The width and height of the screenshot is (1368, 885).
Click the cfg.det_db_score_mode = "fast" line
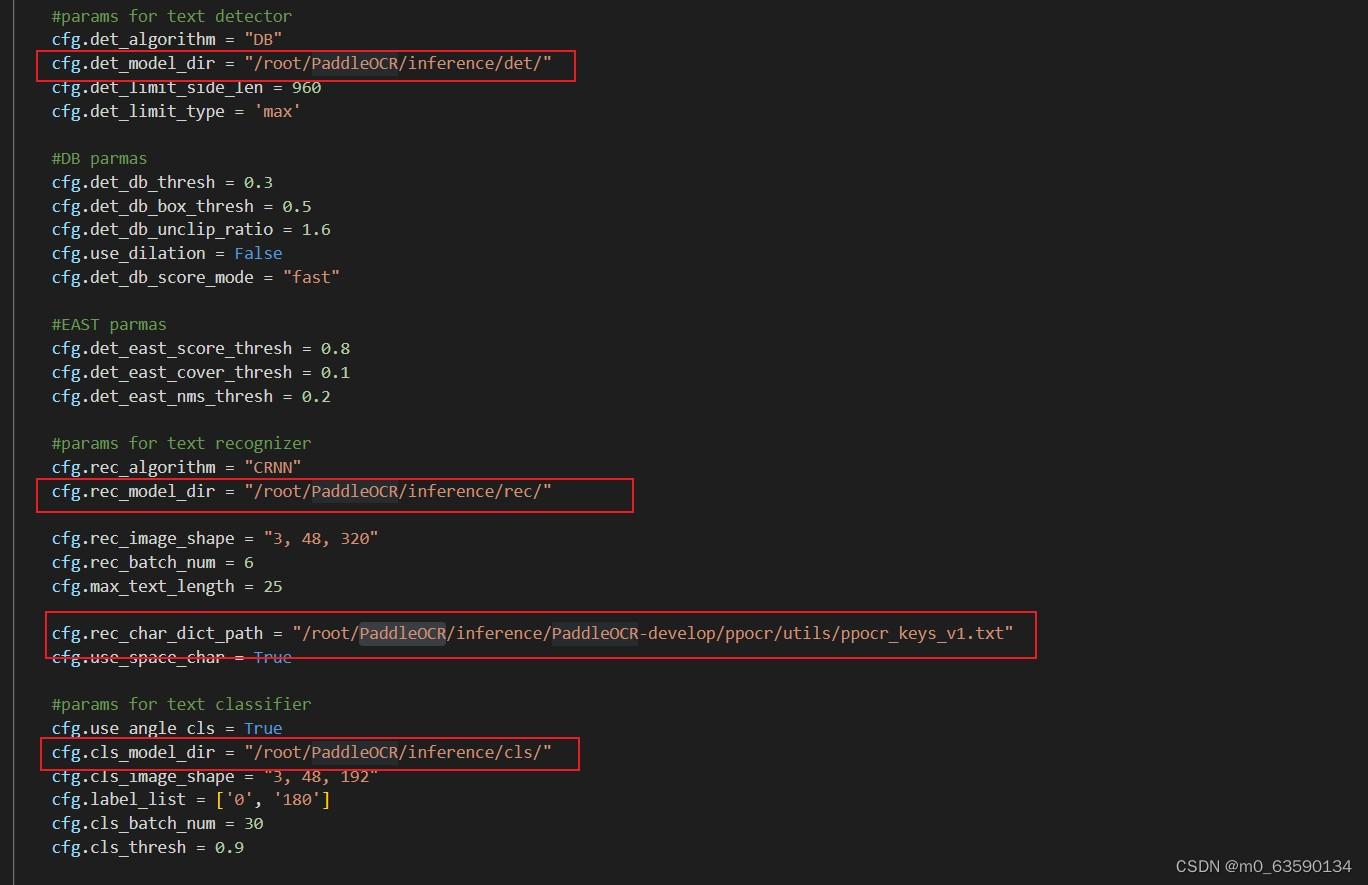[x=196, y=277]
